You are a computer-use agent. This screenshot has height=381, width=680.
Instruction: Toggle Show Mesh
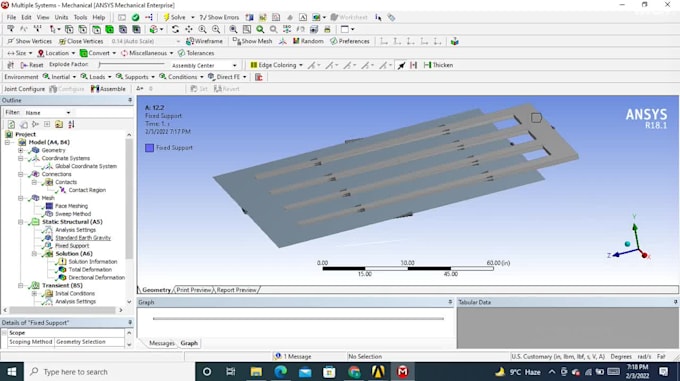tap(252, 41)
